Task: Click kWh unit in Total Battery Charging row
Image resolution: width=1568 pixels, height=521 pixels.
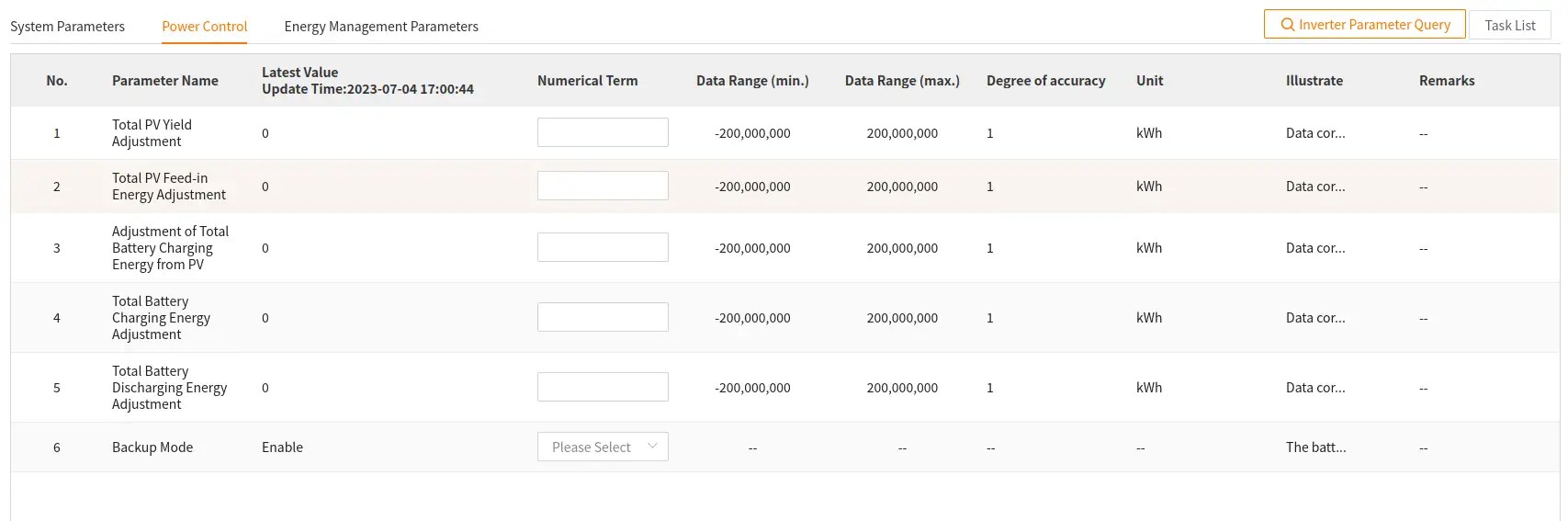Action: click(x=1149, y=318)
